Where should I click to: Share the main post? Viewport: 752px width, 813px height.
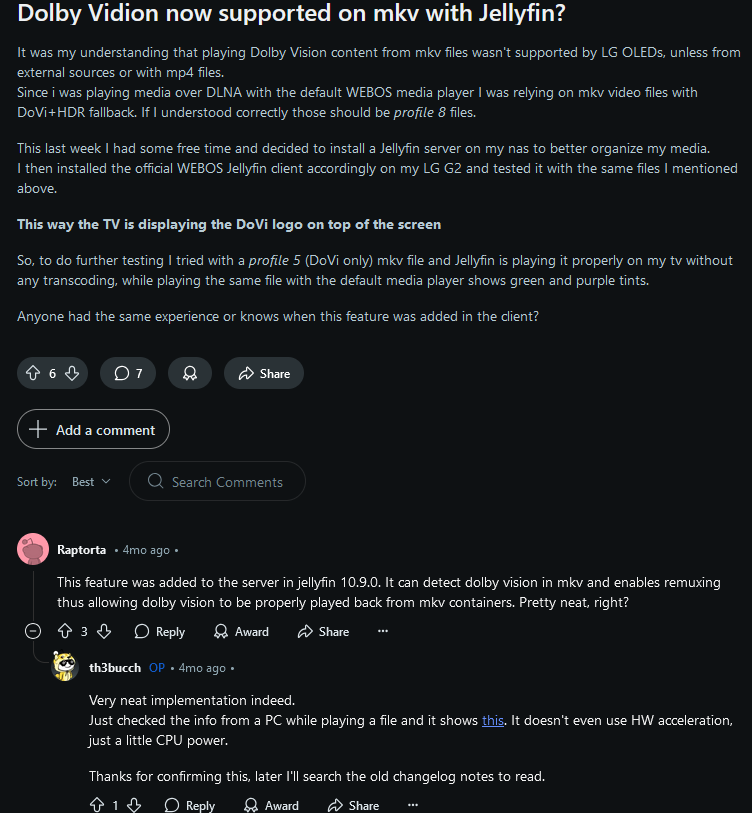click(x=264, y=373)
